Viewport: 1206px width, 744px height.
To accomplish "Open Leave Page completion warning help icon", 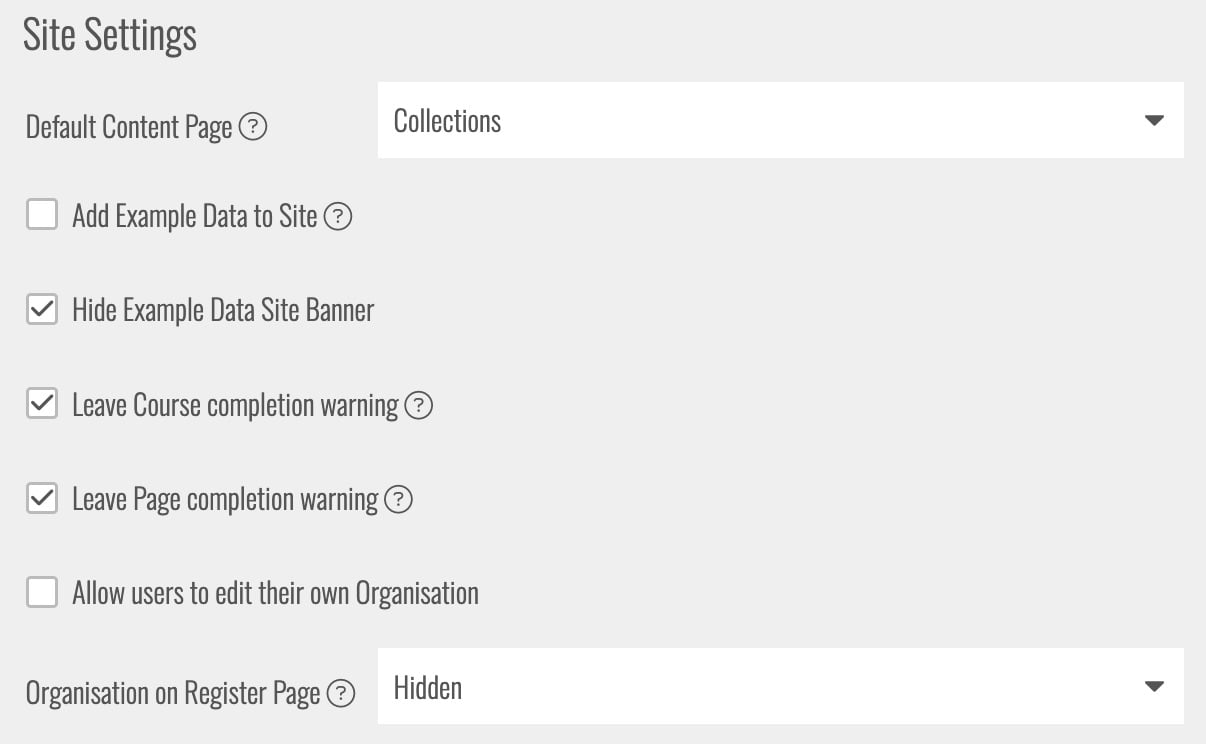I will pos(399,500).
